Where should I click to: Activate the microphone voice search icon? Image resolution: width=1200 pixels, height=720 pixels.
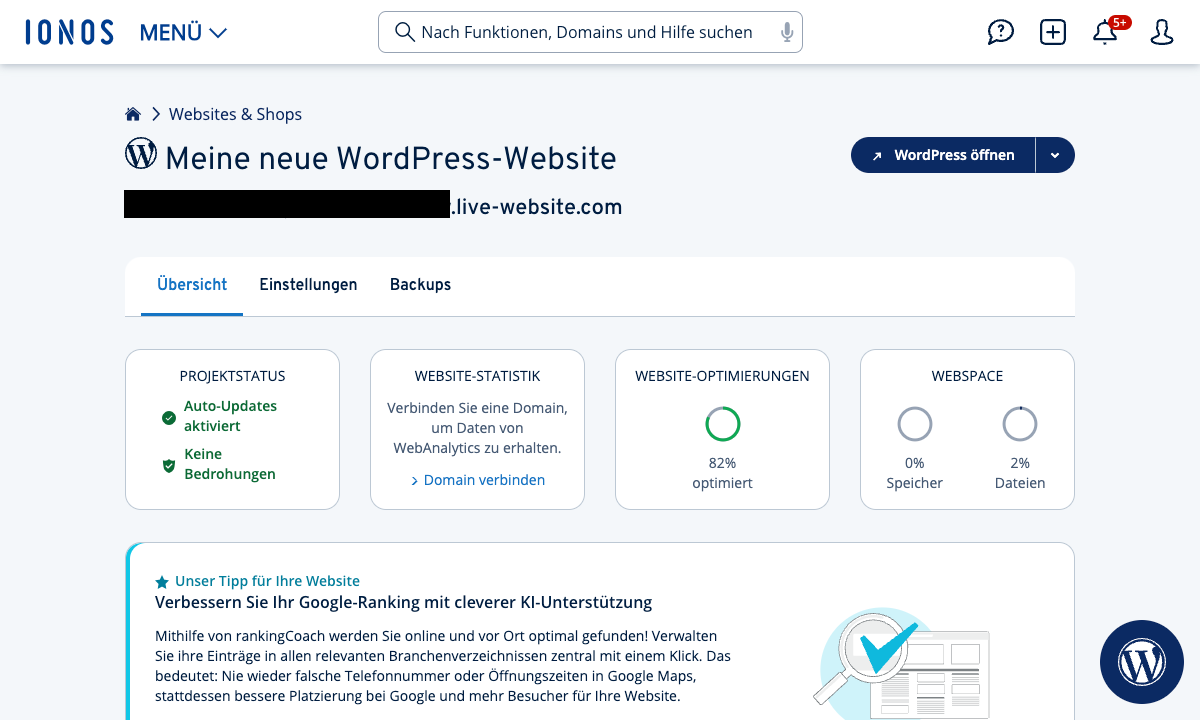click(x=787, y=32)
